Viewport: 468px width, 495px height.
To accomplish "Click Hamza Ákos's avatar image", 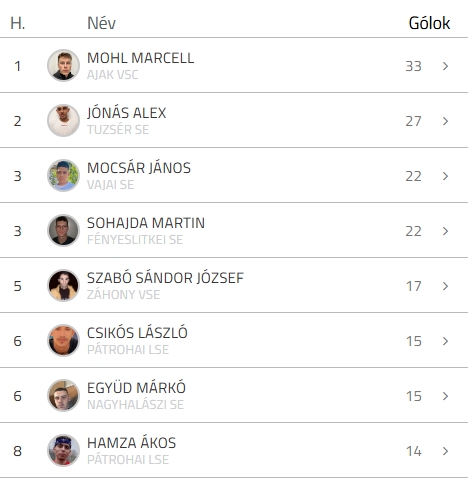I will [63, 450].
